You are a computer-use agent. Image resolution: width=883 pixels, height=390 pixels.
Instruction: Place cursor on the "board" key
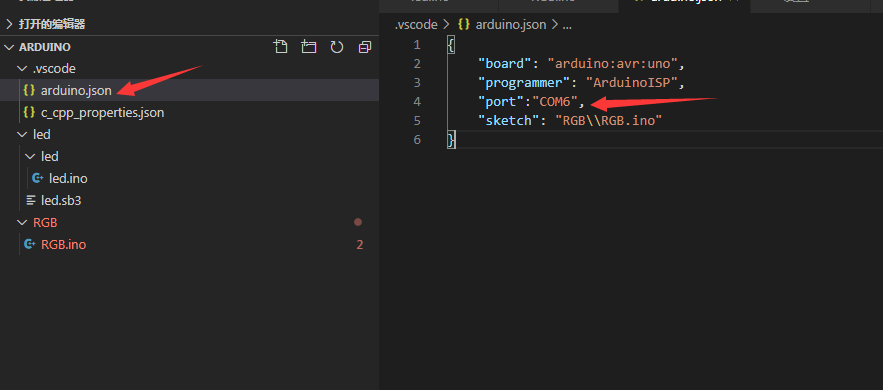click(505, 64)
